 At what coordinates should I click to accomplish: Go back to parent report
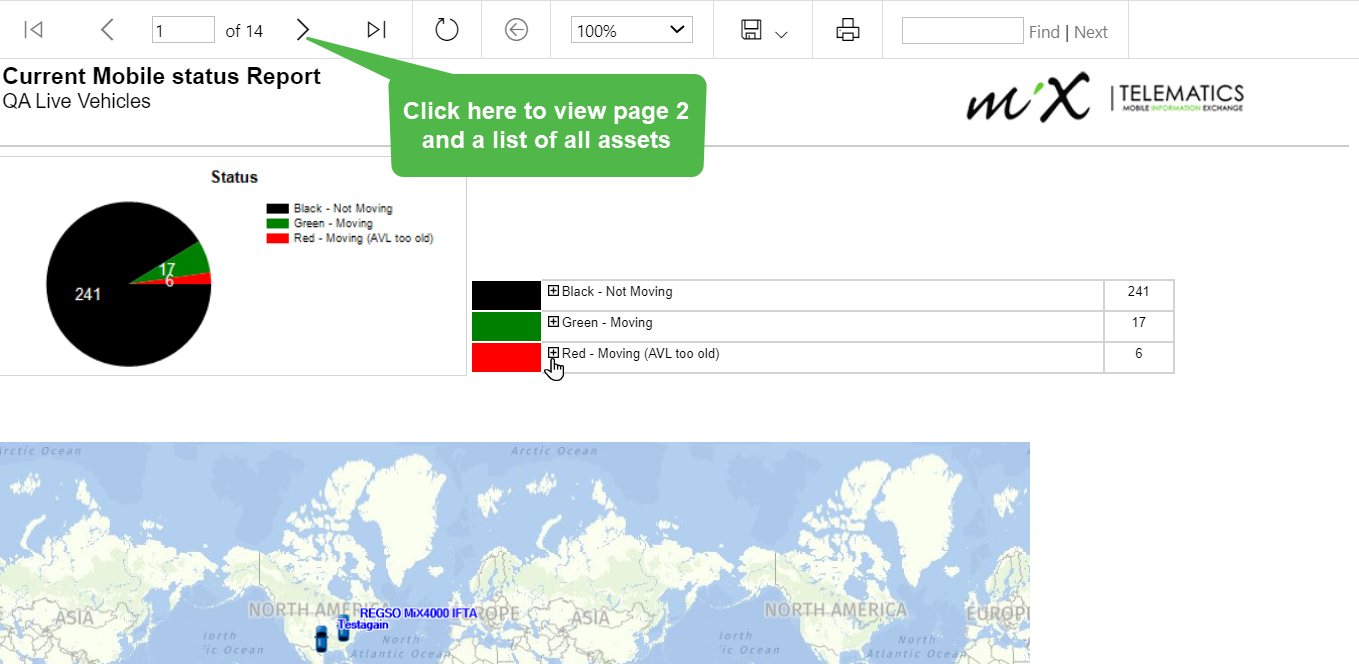click(516, 30)
